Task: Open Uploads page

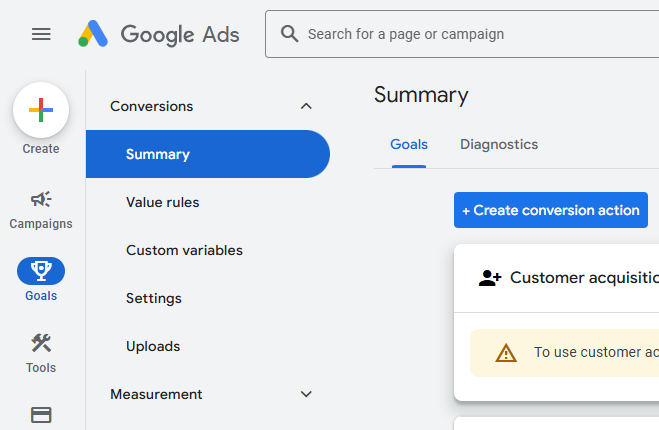Action: (153, 346)
